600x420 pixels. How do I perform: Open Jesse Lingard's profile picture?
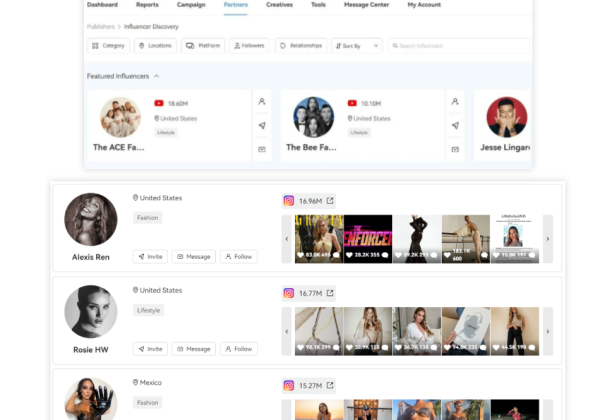point(507,117)
